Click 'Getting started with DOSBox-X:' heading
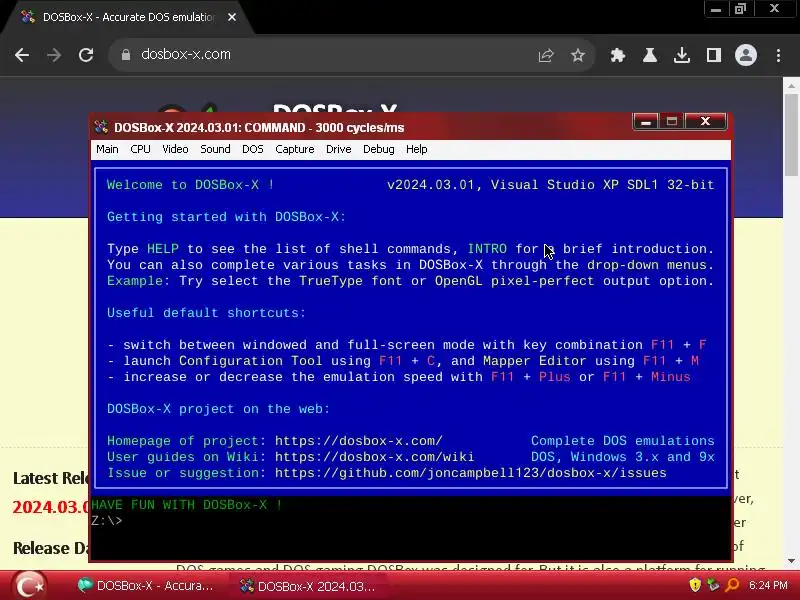800x600 pixels. pyautogui.click(x=227, y=217)
